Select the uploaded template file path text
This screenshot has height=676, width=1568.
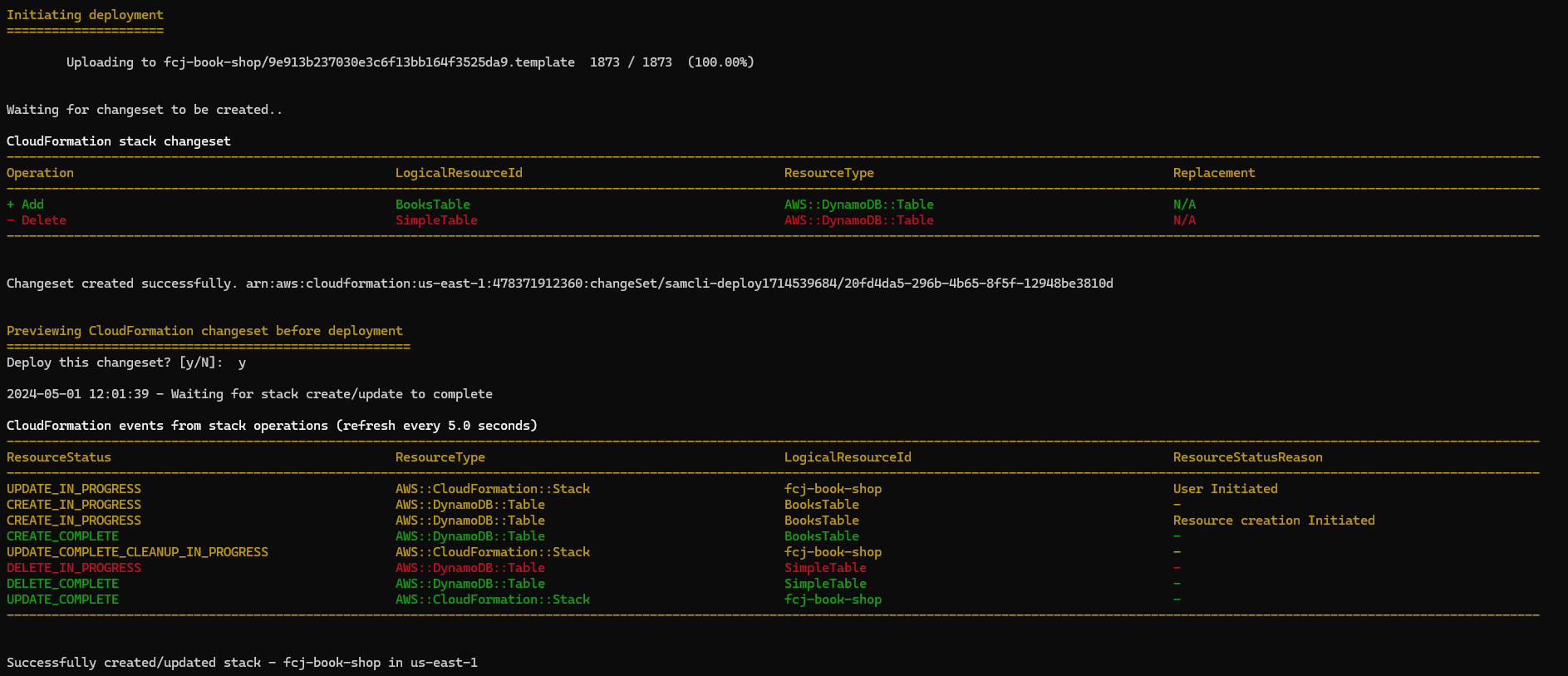point(369,62)
